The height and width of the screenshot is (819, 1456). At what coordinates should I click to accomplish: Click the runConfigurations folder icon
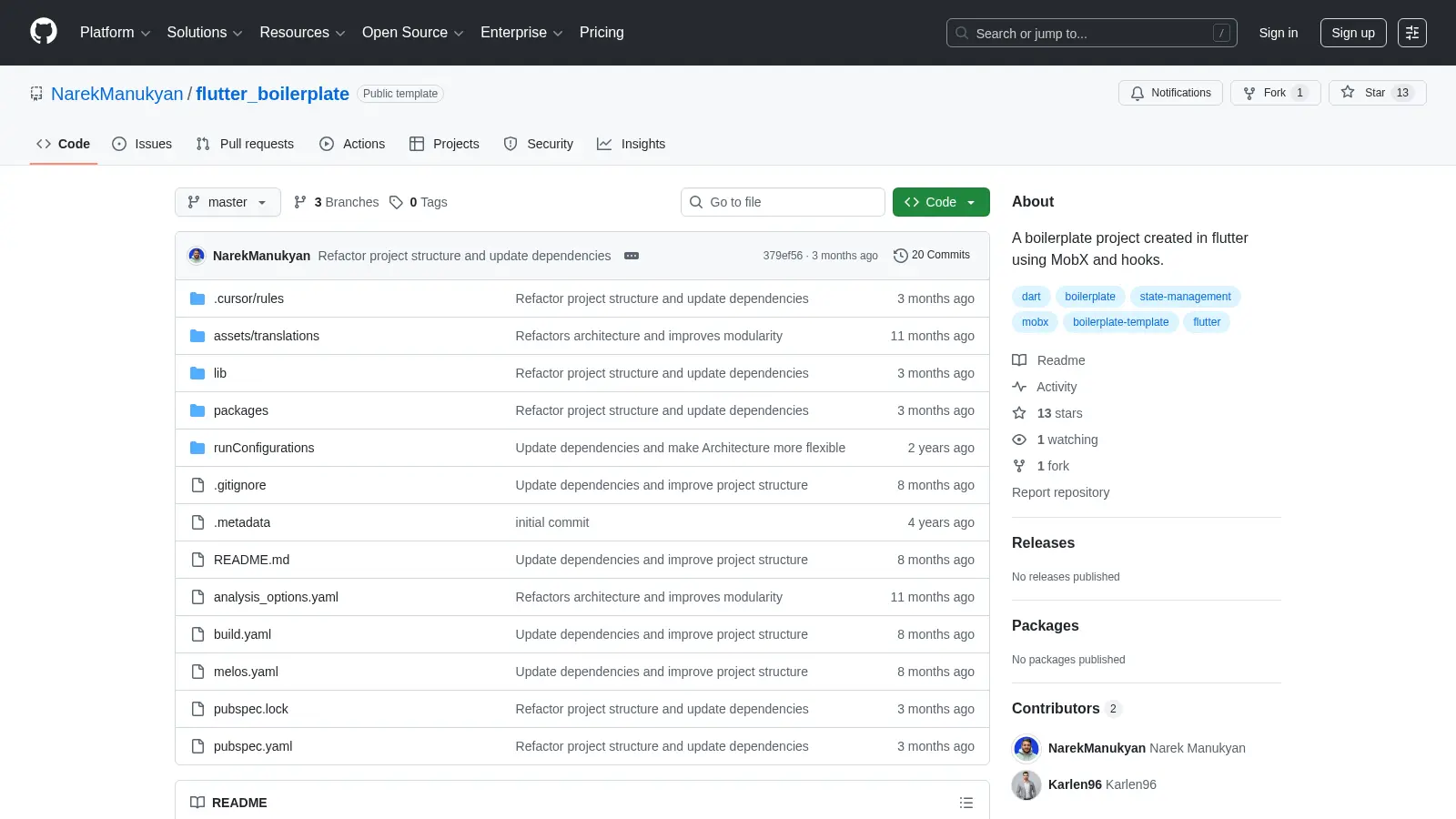pyautogui.click(x=197, y=448)
